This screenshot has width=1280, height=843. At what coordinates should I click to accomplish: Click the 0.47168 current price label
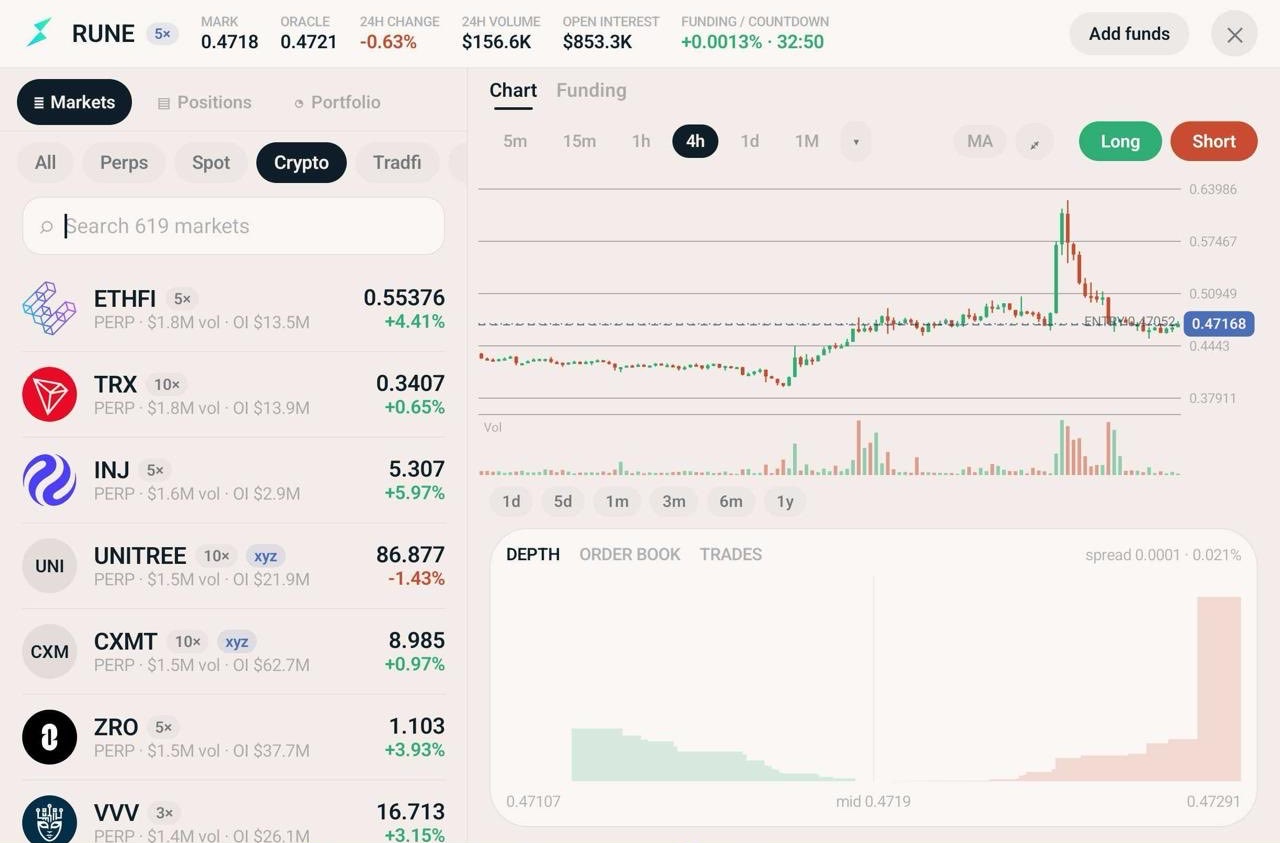[1219, 324]
